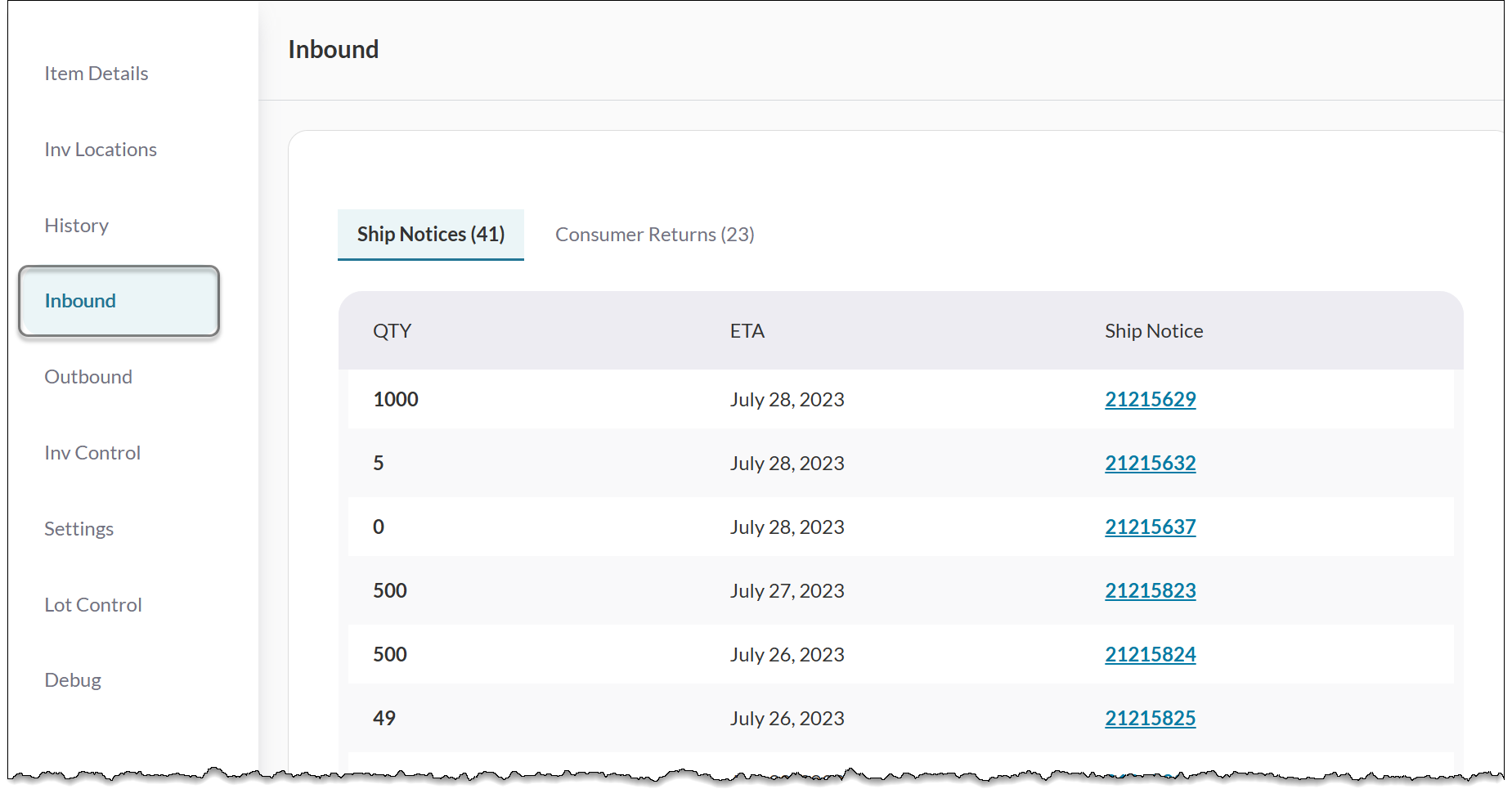The width and height of the screenshot is (1512, 798).
Task: Click ship notice 21215637
Action: [1150, 527]
